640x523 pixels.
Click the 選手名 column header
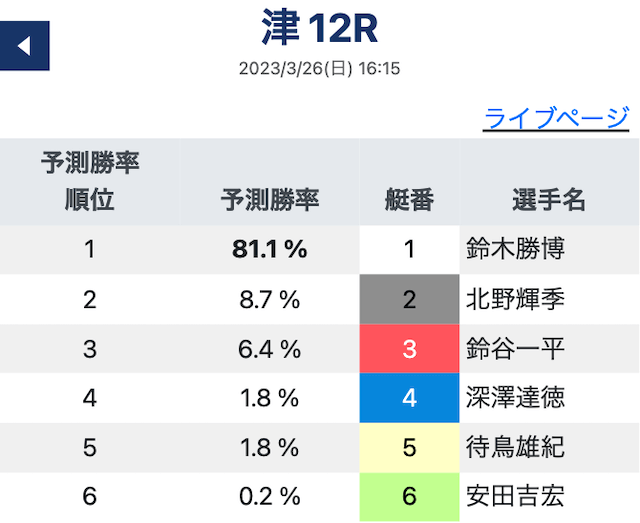pos(549,199)
